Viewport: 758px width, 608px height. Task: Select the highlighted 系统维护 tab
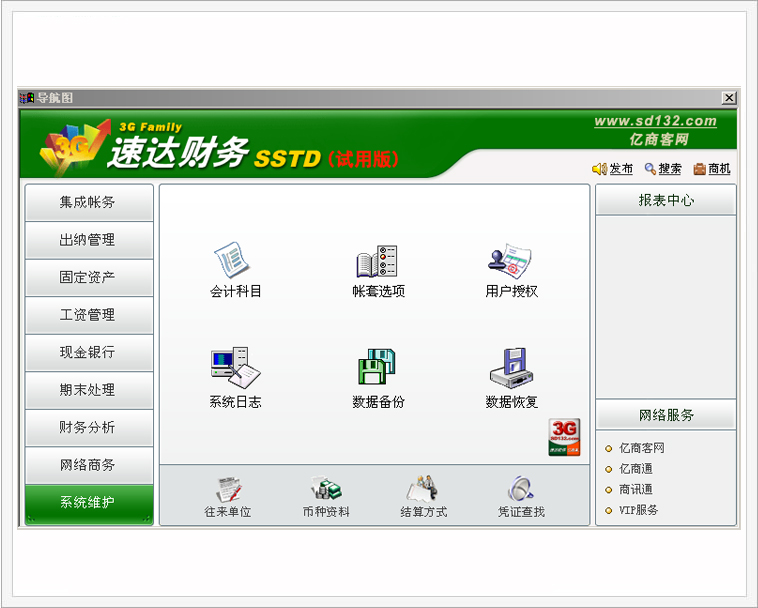[89, 505]
